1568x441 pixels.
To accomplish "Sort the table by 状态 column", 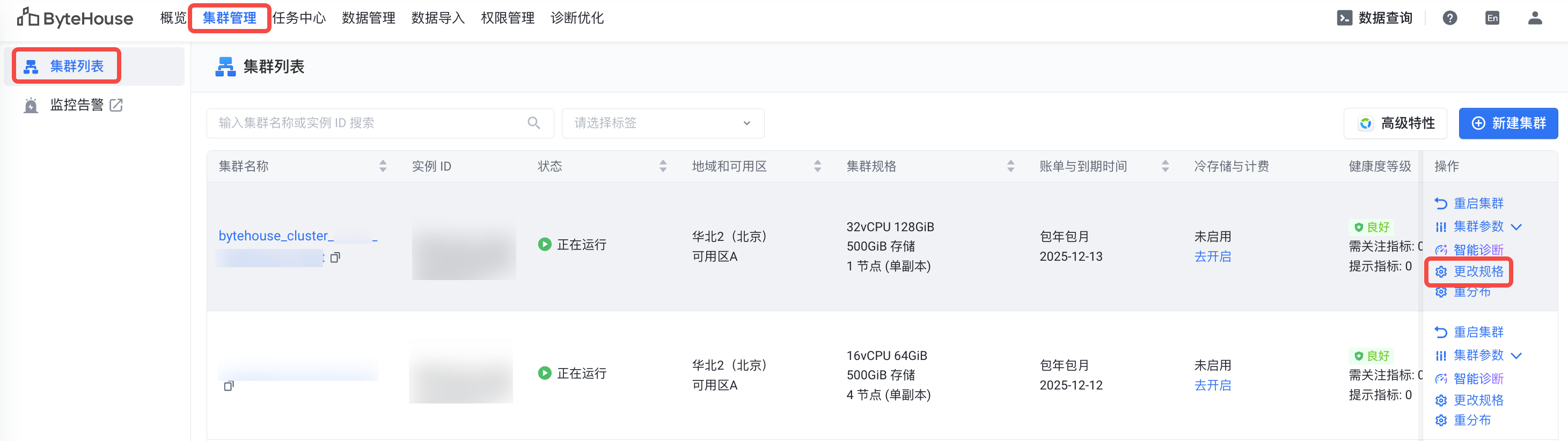I will coord(663,166).
